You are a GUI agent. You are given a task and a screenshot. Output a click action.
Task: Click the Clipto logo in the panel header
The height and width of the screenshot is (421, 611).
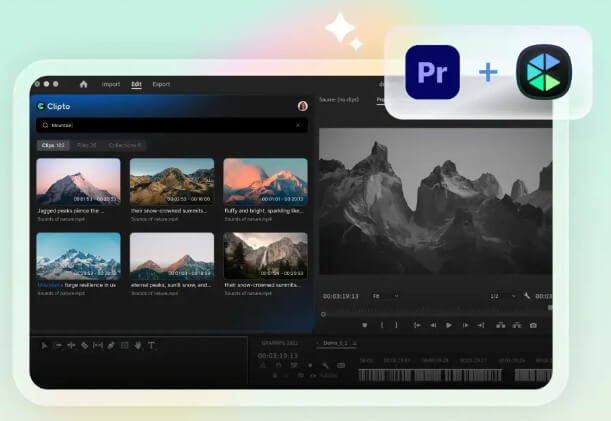click(x=54, y=106)
